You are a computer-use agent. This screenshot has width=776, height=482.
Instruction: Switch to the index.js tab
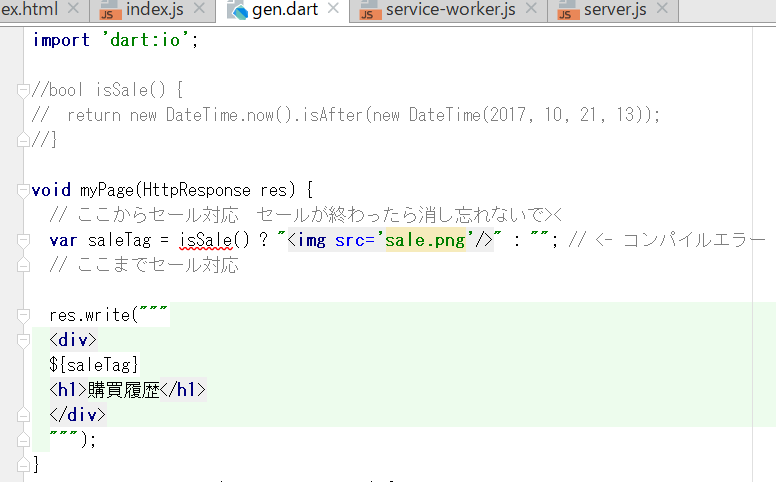(x=154, y=9)
